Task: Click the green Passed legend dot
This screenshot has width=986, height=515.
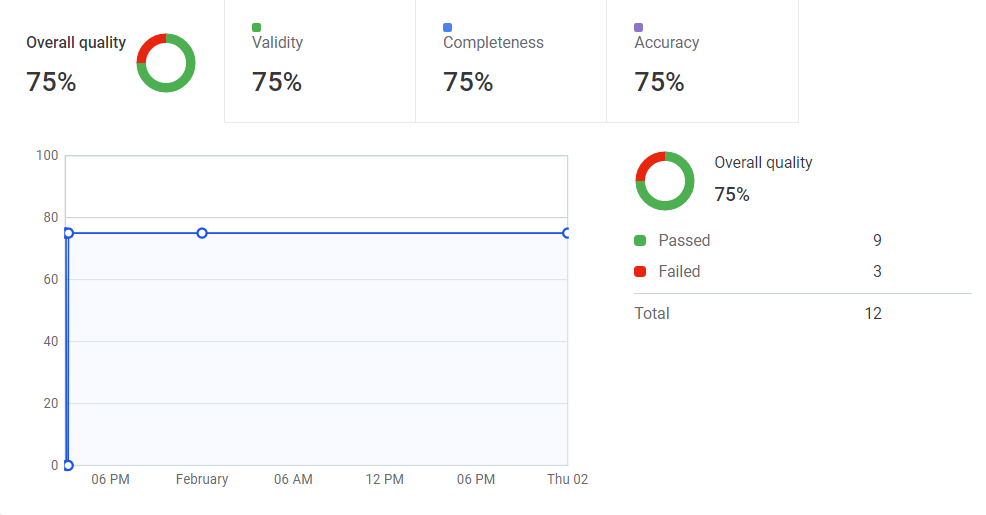Action: pos(640,241)
